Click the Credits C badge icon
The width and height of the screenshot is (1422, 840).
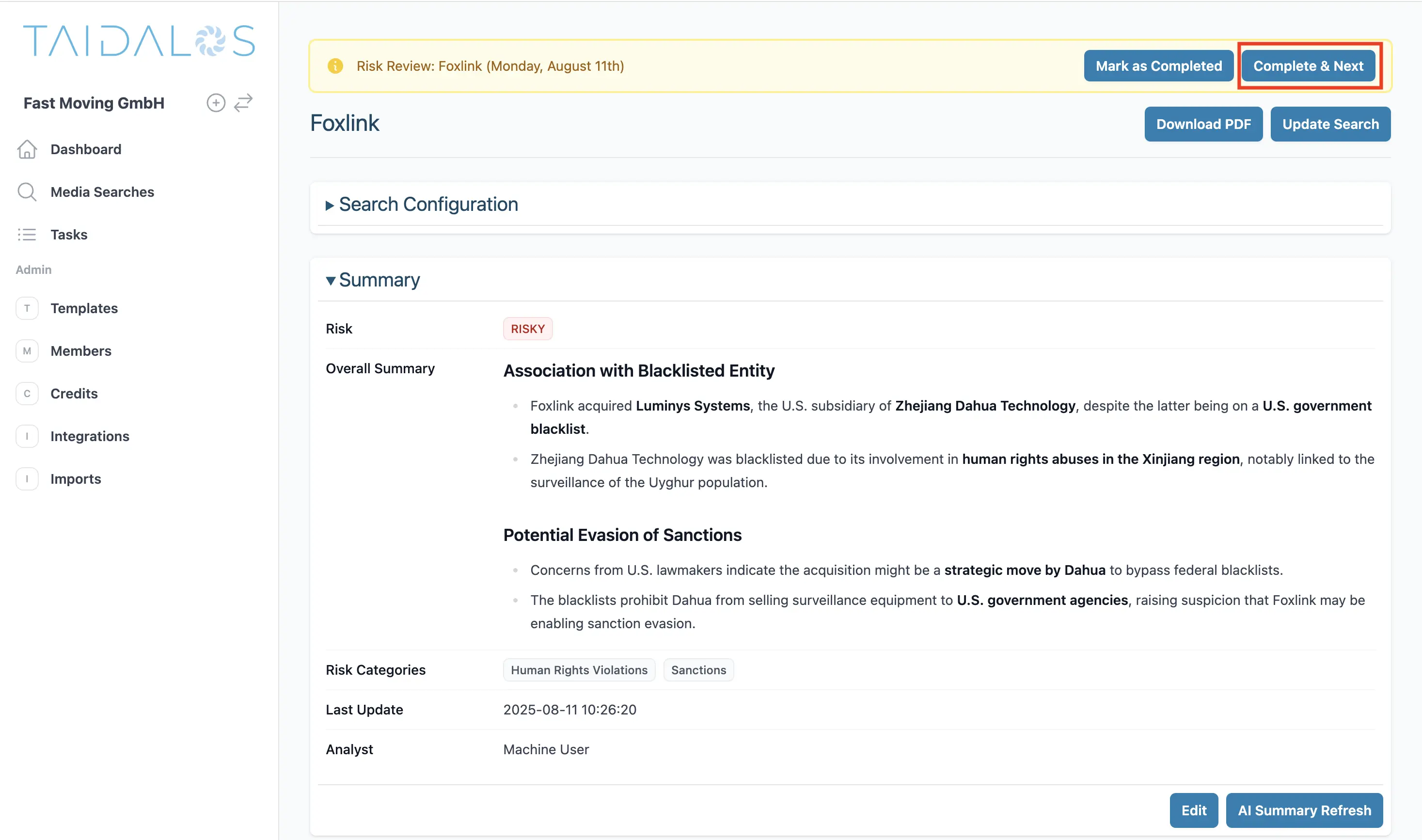pyautogui.click(x=27, y=394)
